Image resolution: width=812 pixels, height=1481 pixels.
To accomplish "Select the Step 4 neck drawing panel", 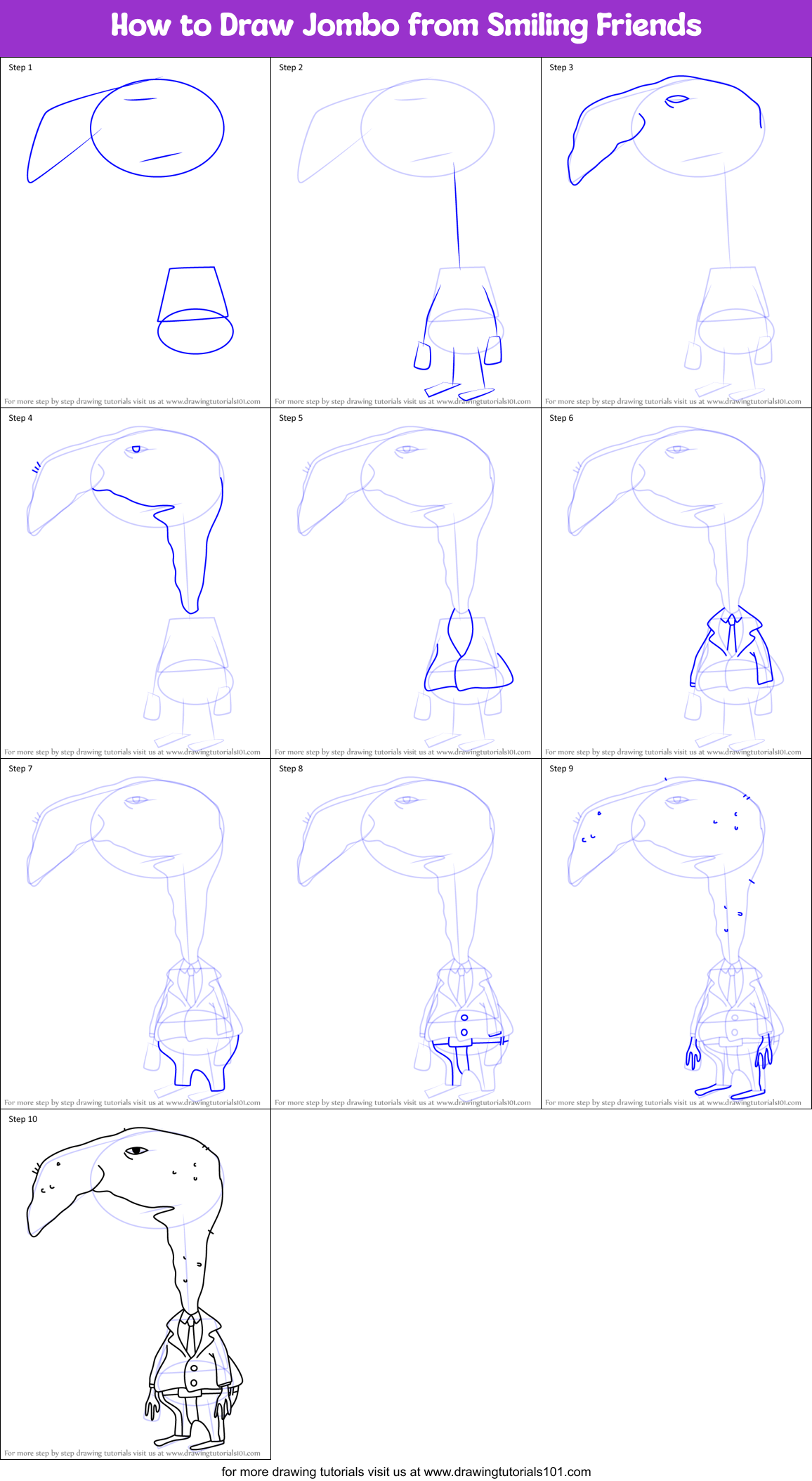I will point(135,583).
